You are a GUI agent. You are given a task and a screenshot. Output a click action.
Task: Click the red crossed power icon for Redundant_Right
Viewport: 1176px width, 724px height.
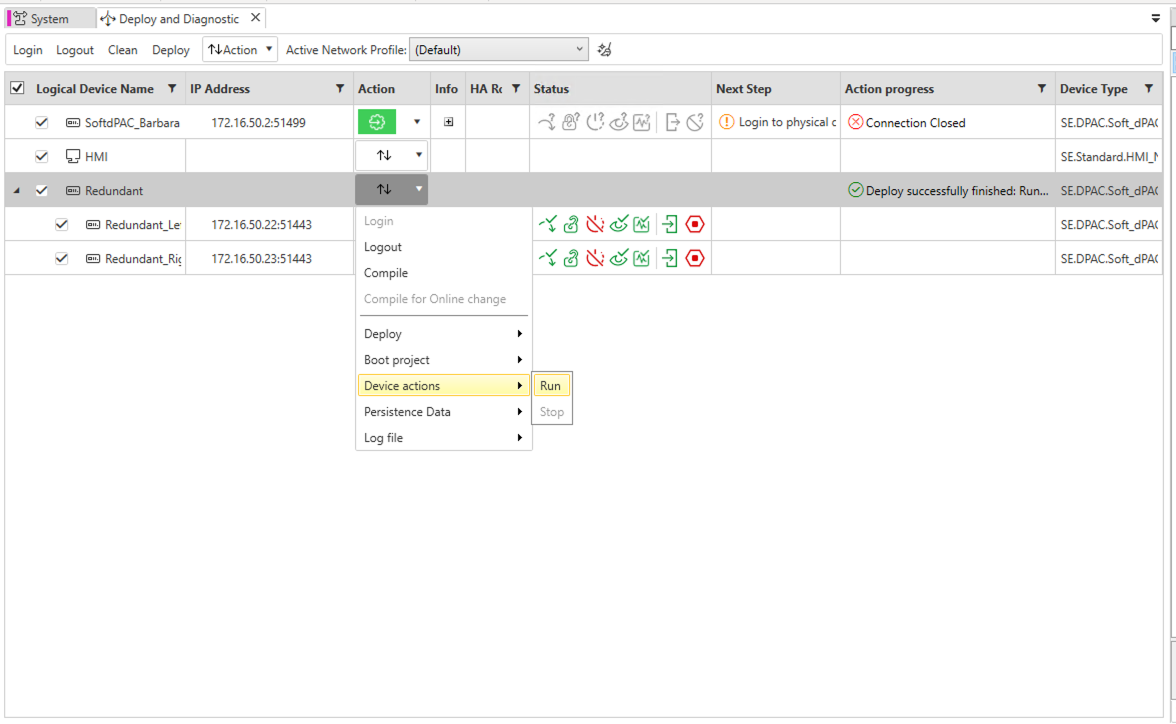coord(595,258)
